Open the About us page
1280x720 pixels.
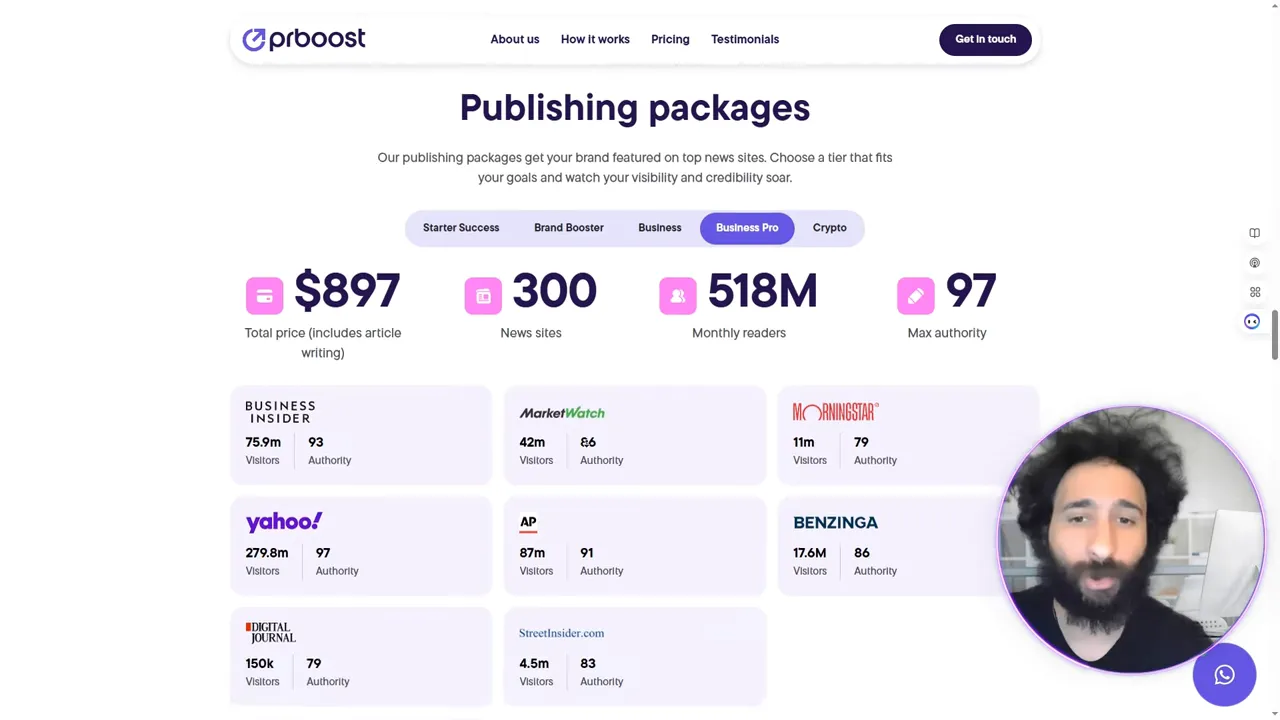pos(514,39)
